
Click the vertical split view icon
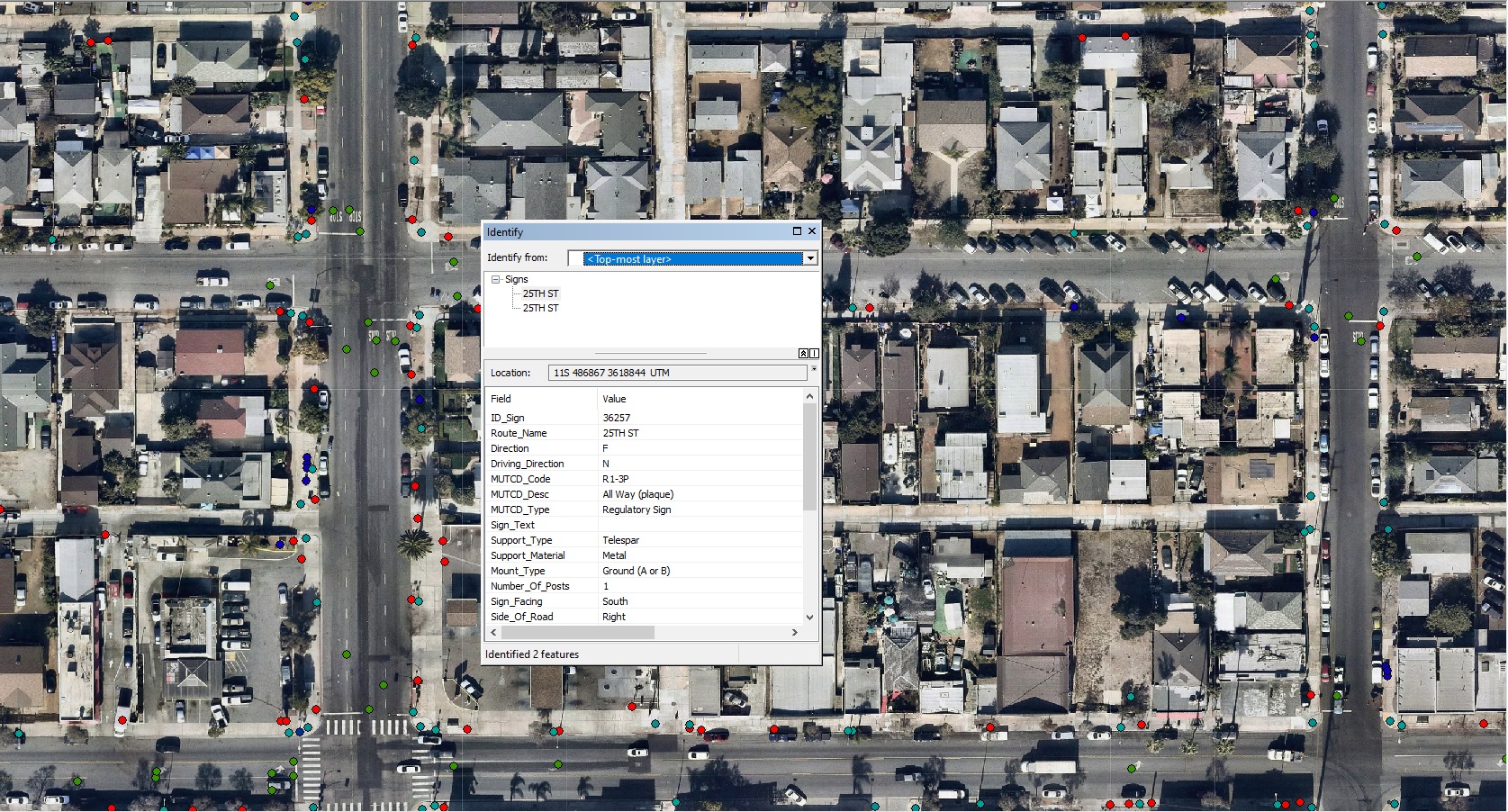(x=814, y=353)
